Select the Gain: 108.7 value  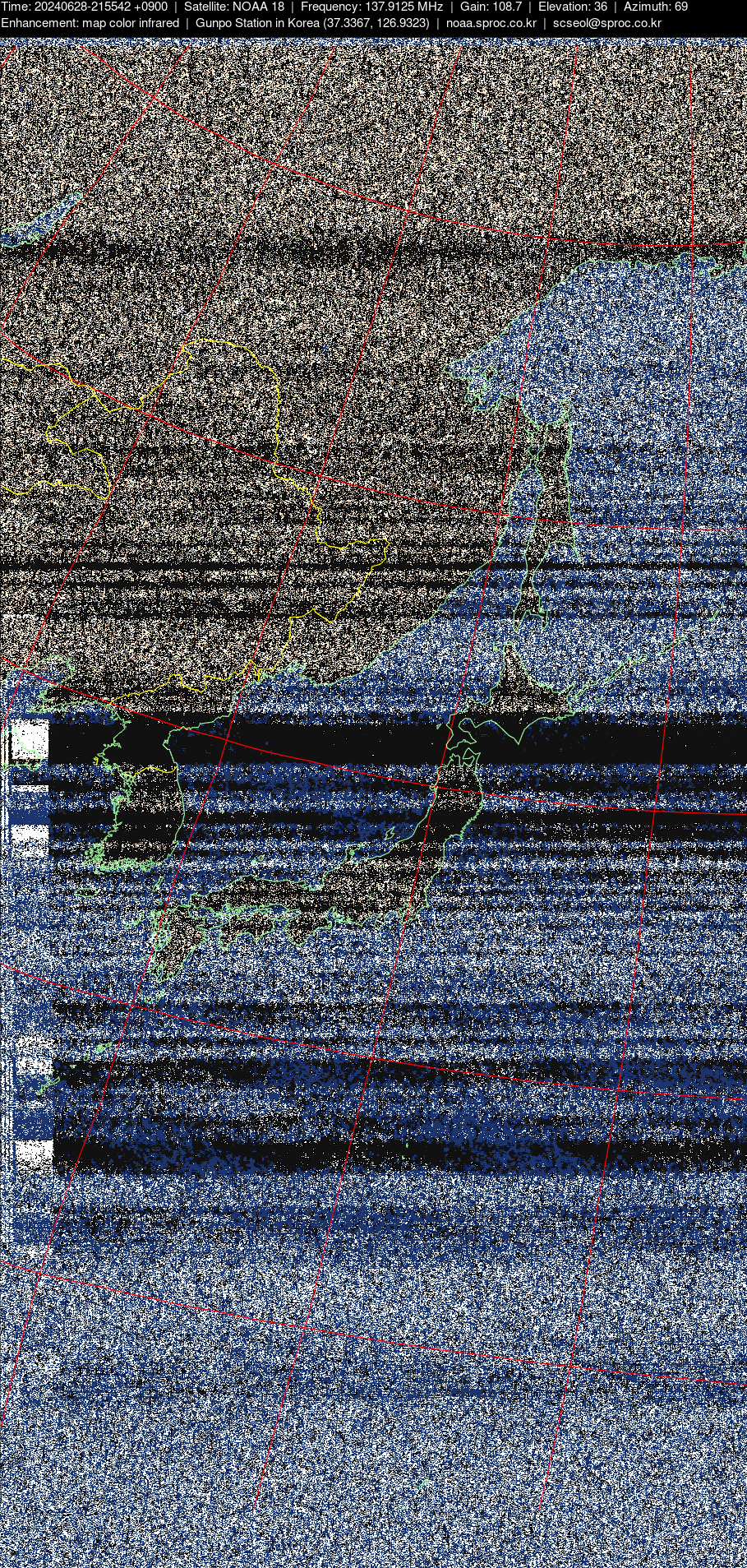(491, 7)
